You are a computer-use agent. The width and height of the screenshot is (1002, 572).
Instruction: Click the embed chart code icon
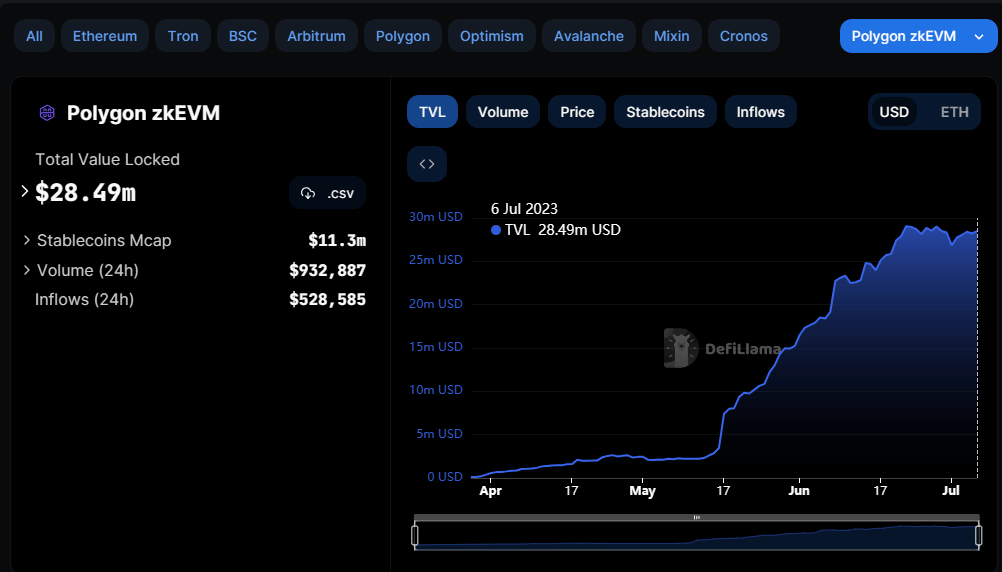pos(427,164)
